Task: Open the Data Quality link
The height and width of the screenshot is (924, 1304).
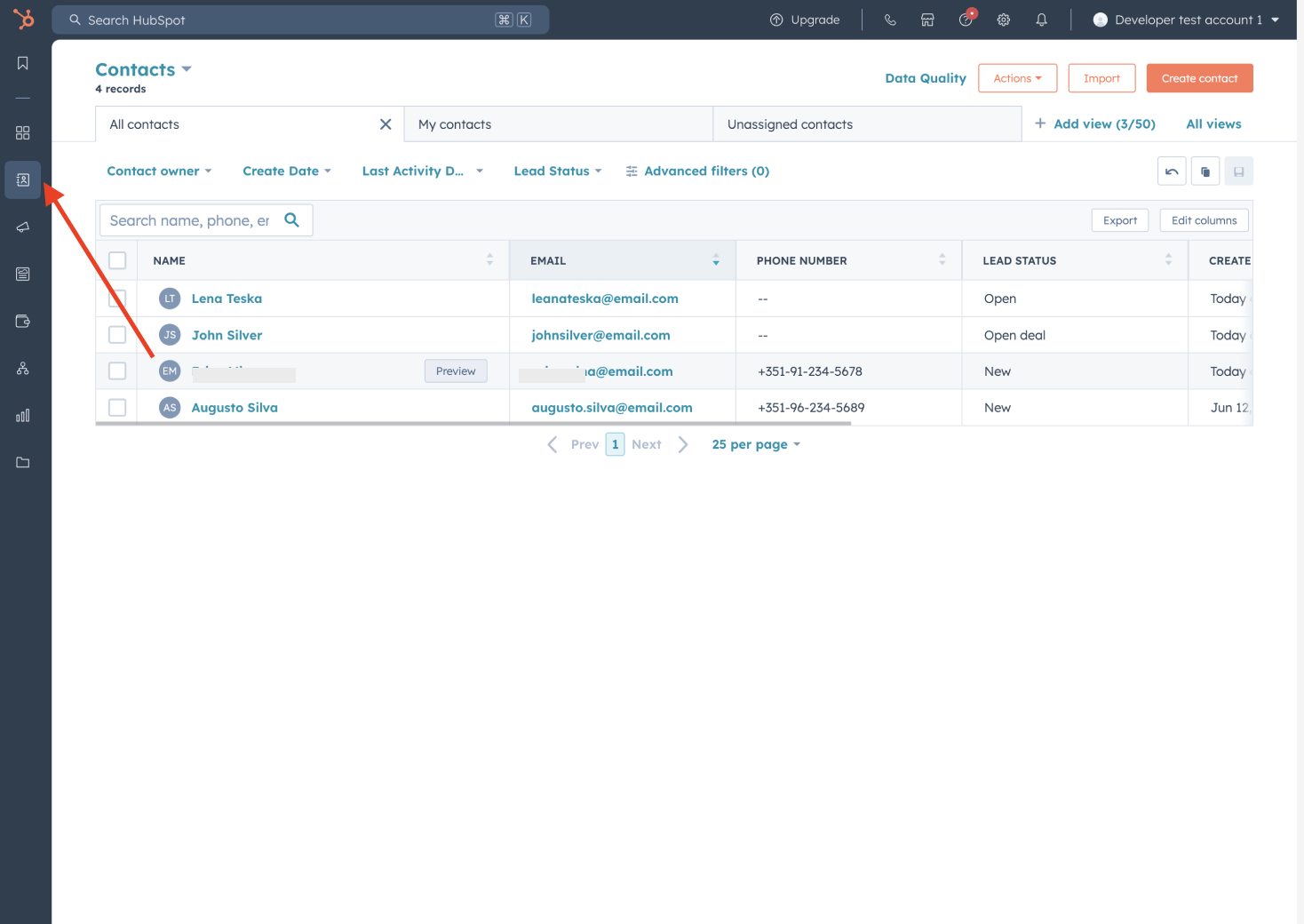Action: 926,78
